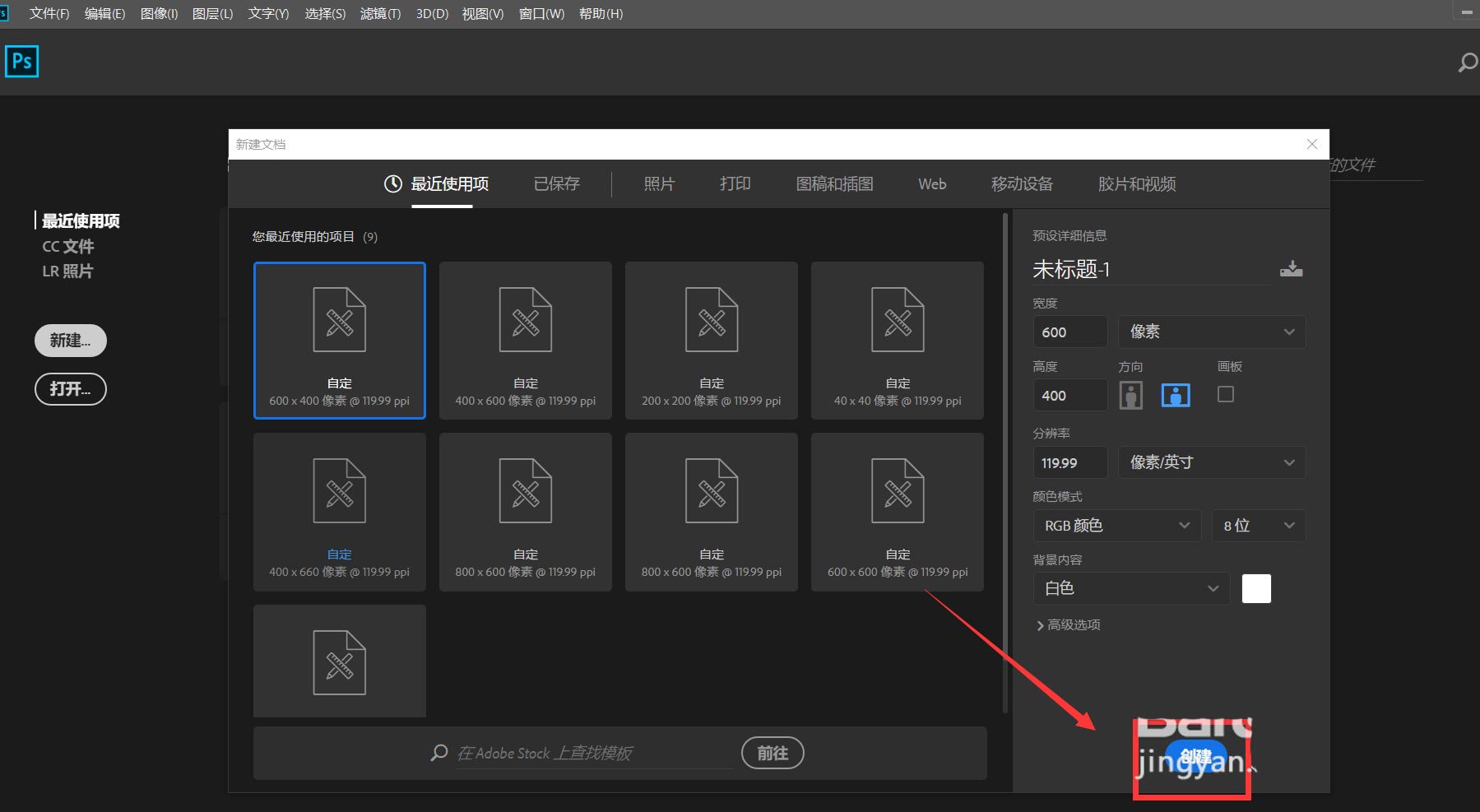Click the Adobe Stock template search field

click(595, 754)
